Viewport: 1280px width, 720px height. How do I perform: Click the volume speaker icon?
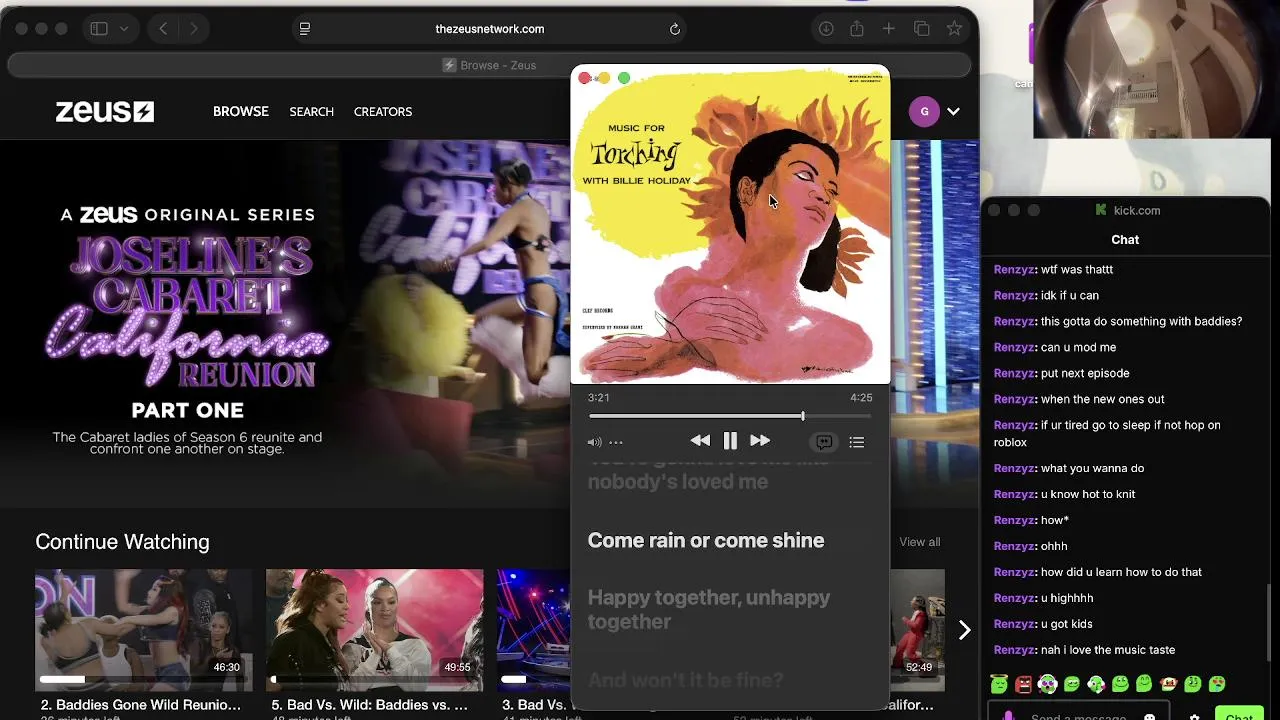(x=594, y=442)
